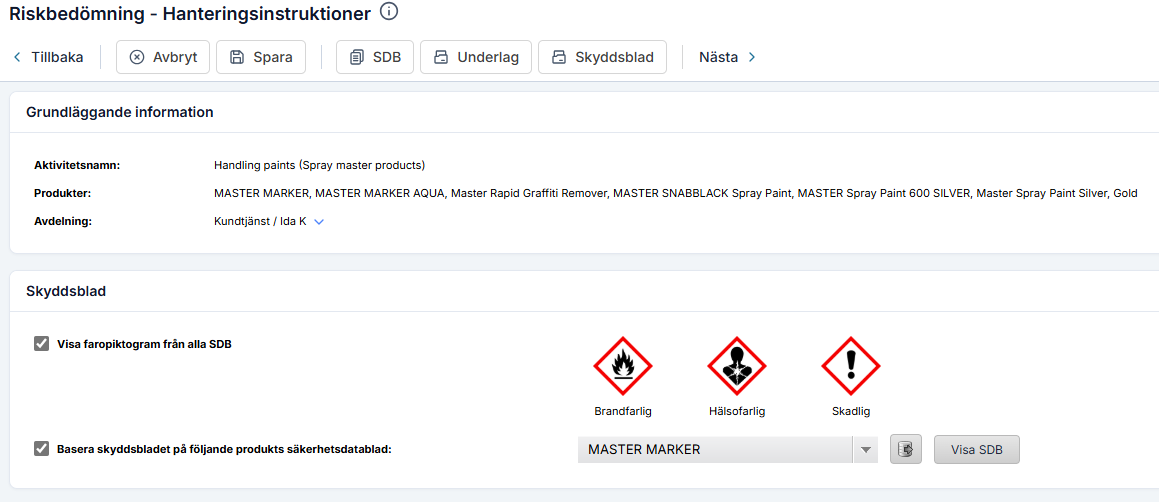Screen dimensions: 1159x502
Task: Open the MASTER MARKER product combo box
Action: [x=727, y=449]
